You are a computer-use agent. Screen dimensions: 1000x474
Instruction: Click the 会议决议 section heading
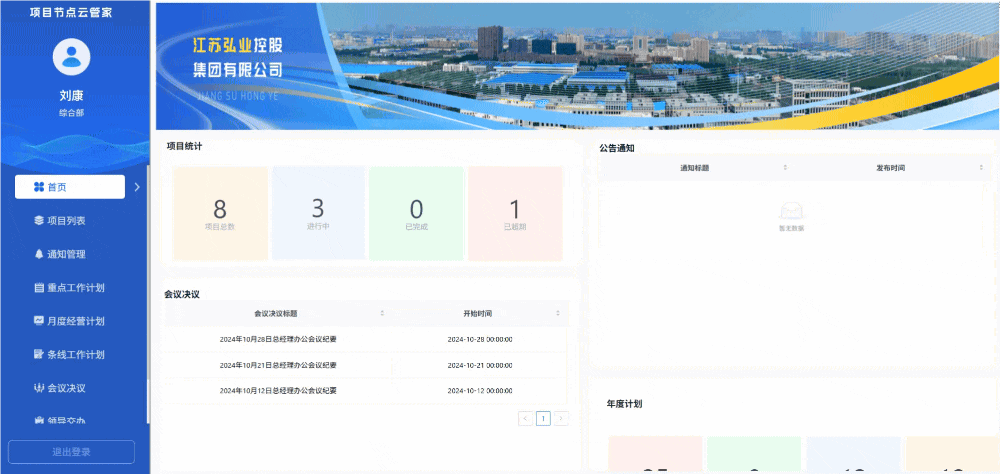[x=182, y=295]
